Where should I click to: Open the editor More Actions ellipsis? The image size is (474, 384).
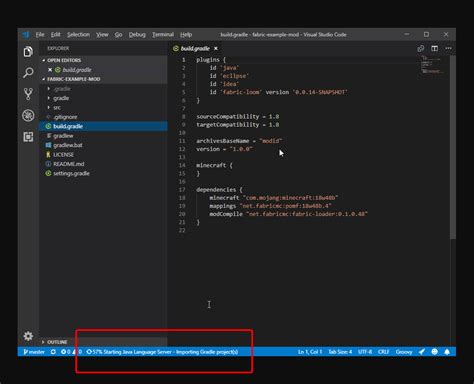448,48
